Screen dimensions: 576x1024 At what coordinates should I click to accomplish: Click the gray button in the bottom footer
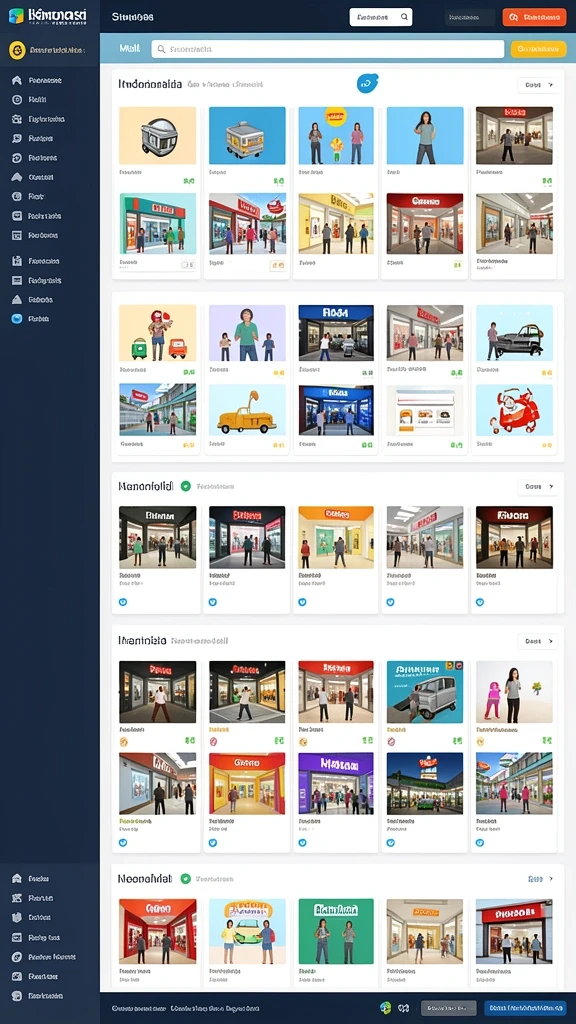[x=449, y=1008]
